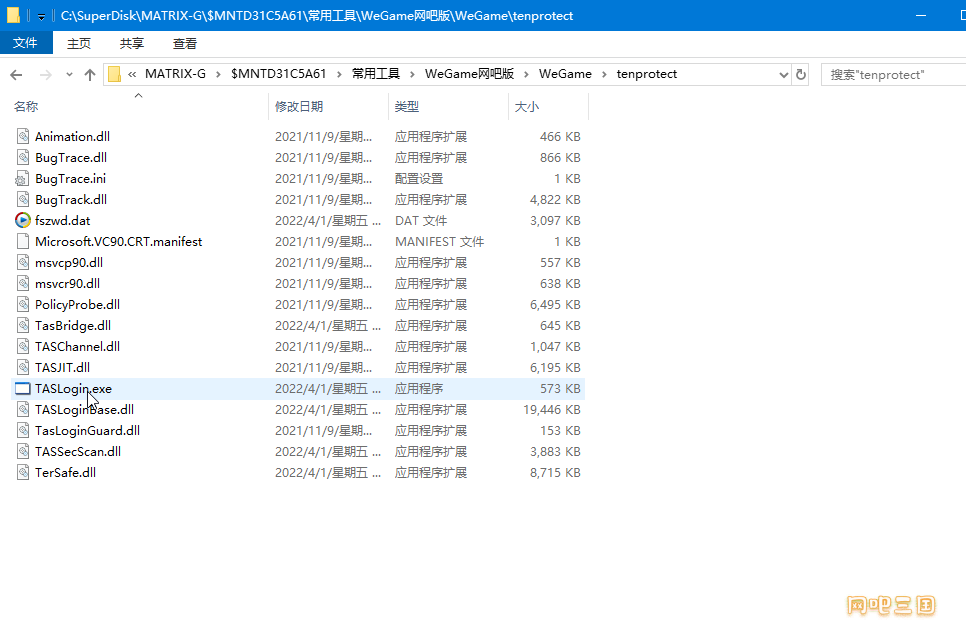Open the 共享 ribbon tab
This screenshot has height=630, width=966.
pyautogui.click(x=132, y=43)
